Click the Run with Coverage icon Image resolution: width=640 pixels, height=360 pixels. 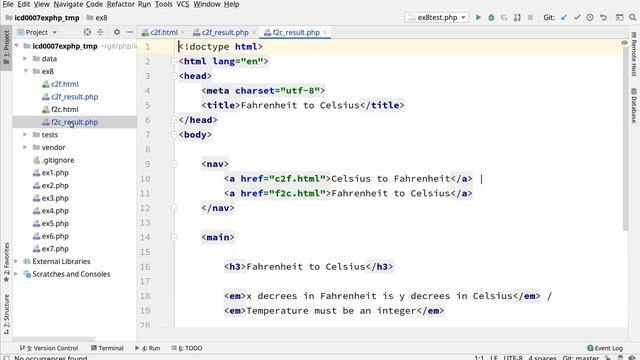point(504,18)
